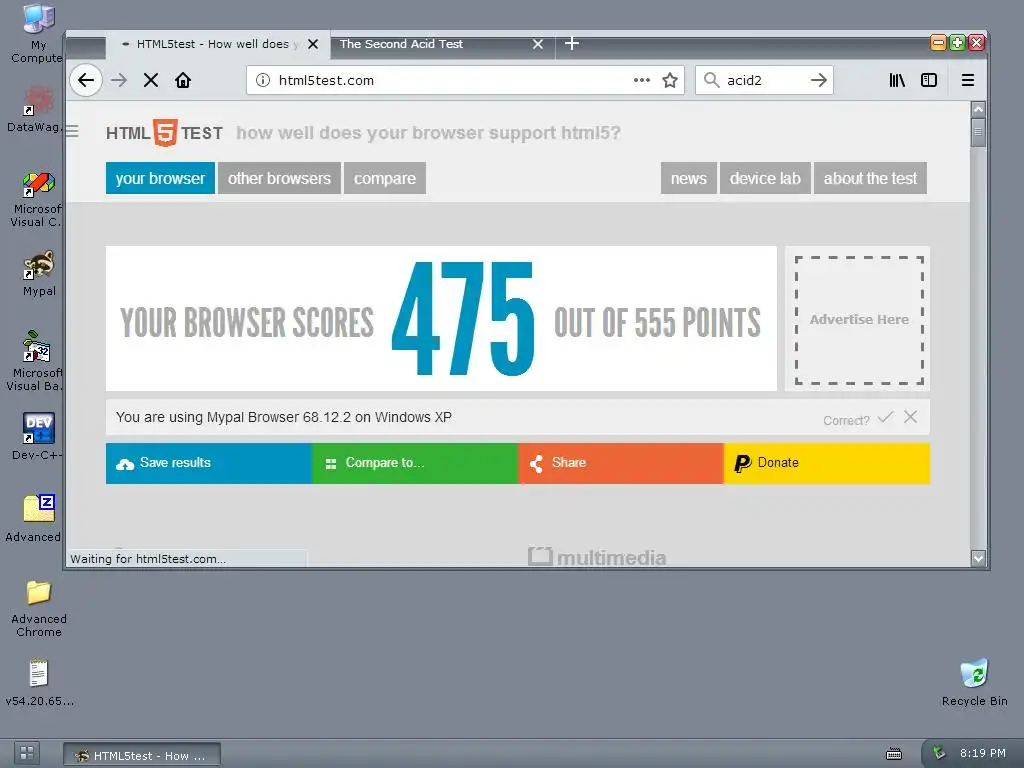Click the keyboard tray icon
Viewport: 1024px width, 768px height.
[x=894, y=754]
